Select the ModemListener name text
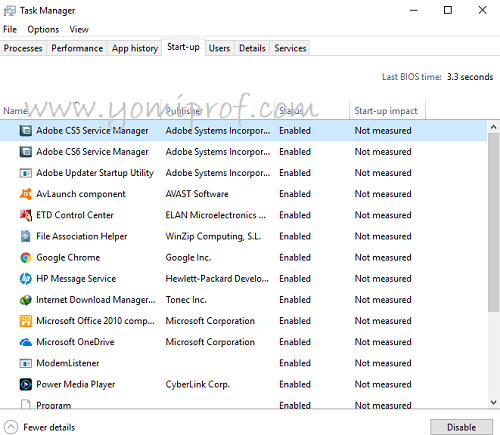Image resolution: width=500 pixels, height=435 pixels. 68,363
